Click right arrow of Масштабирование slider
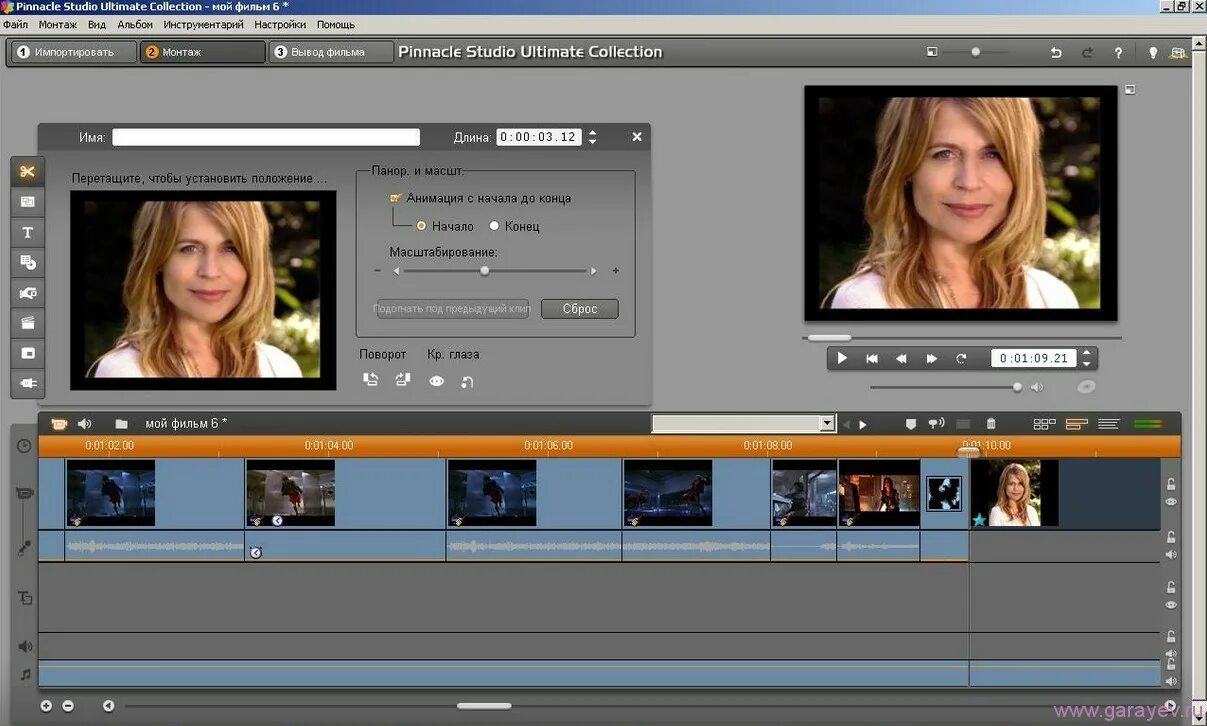1207x726 pixels. (x=594, y=271)
